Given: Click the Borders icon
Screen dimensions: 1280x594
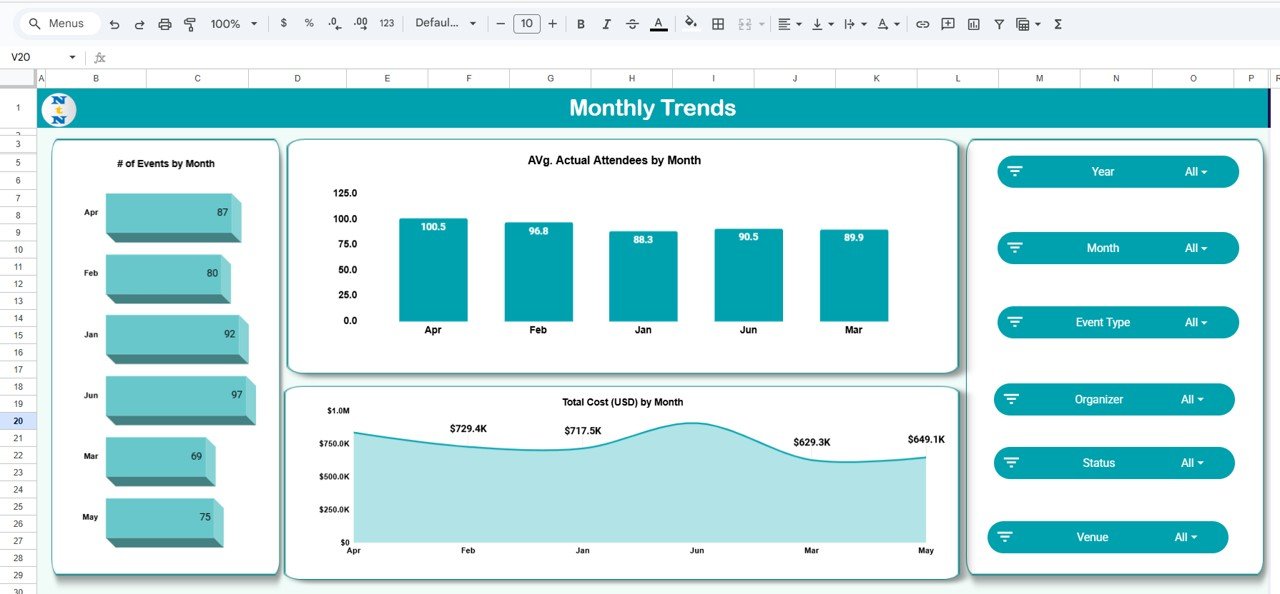Looking at the screenshot, I should [x=718, y=24].
